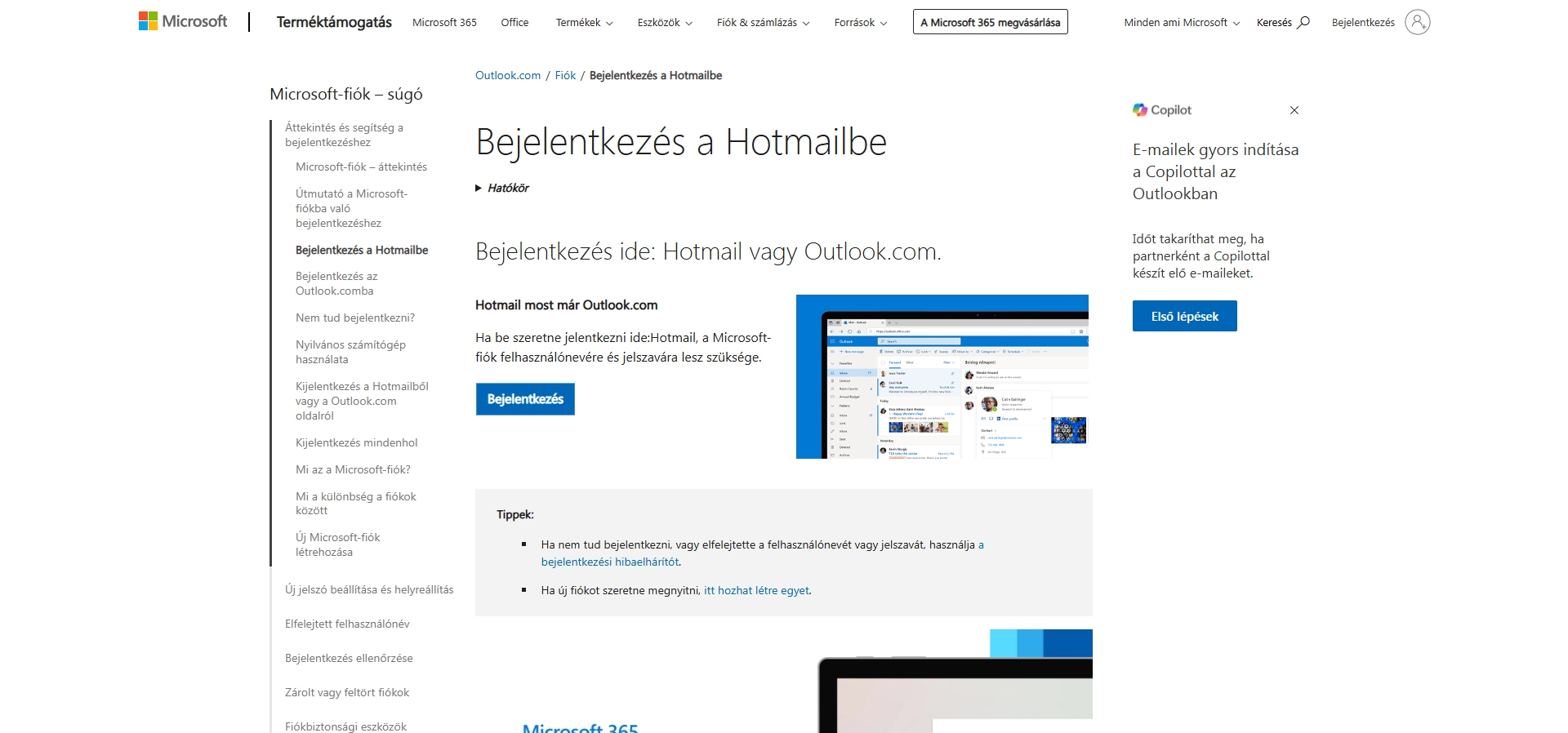Select Microsoft-fiók – áttekintés sidebar item

pos(361,167)
